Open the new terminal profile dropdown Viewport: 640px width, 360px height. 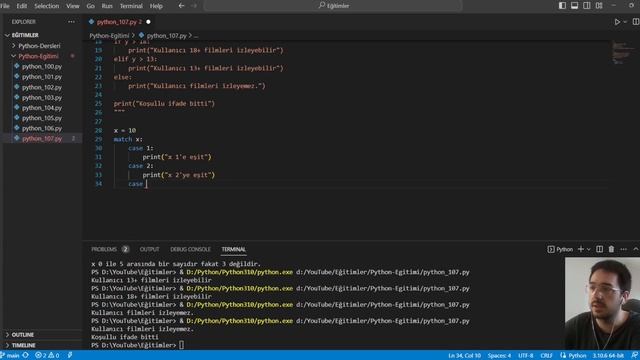pyautogui.click(x=588, y=249)
